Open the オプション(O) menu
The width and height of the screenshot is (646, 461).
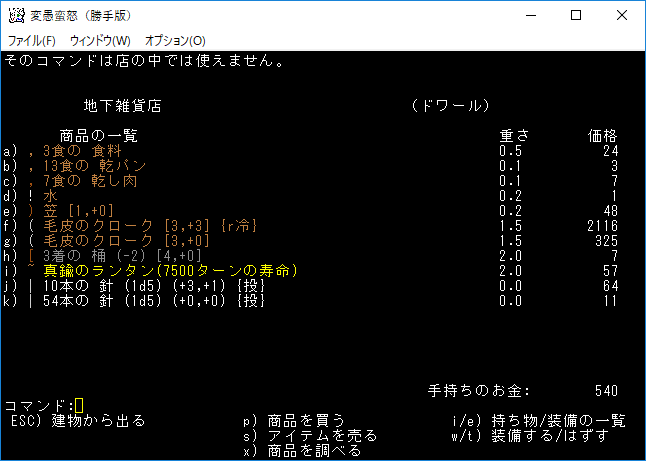(x=175, y=41)
